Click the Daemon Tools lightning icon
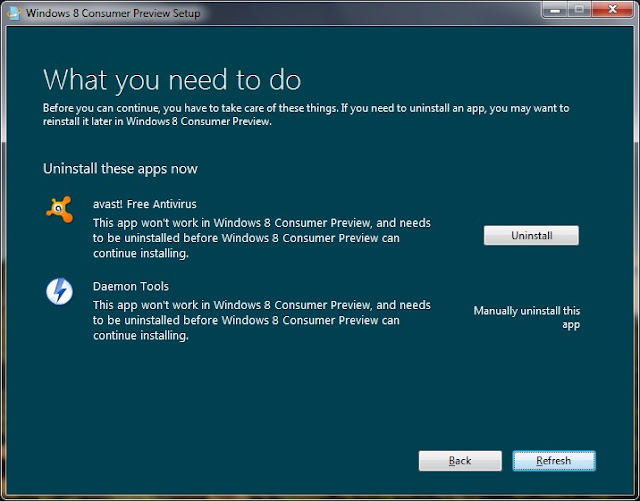Image resolution: width=640 pixels, height=501 pixels. pos(60,292)
